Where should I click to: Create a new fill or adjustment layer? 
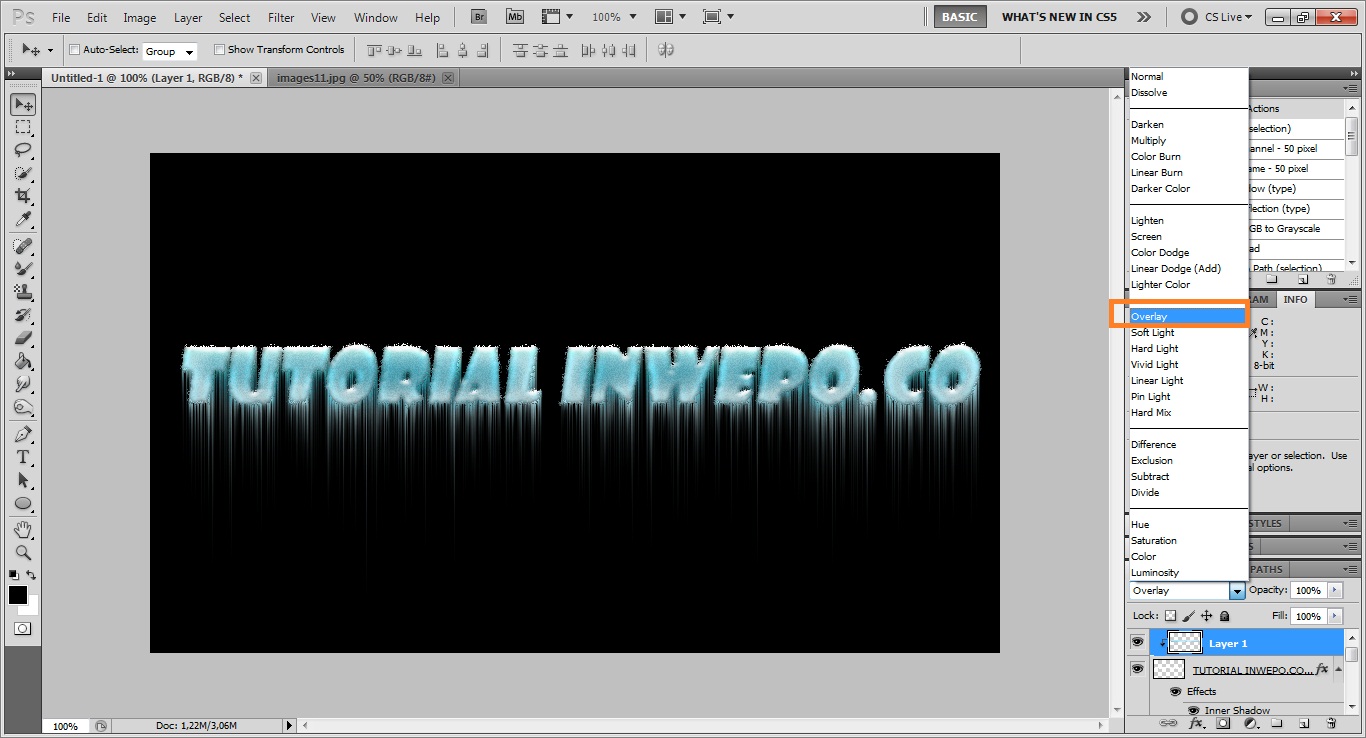(1249, 723)
